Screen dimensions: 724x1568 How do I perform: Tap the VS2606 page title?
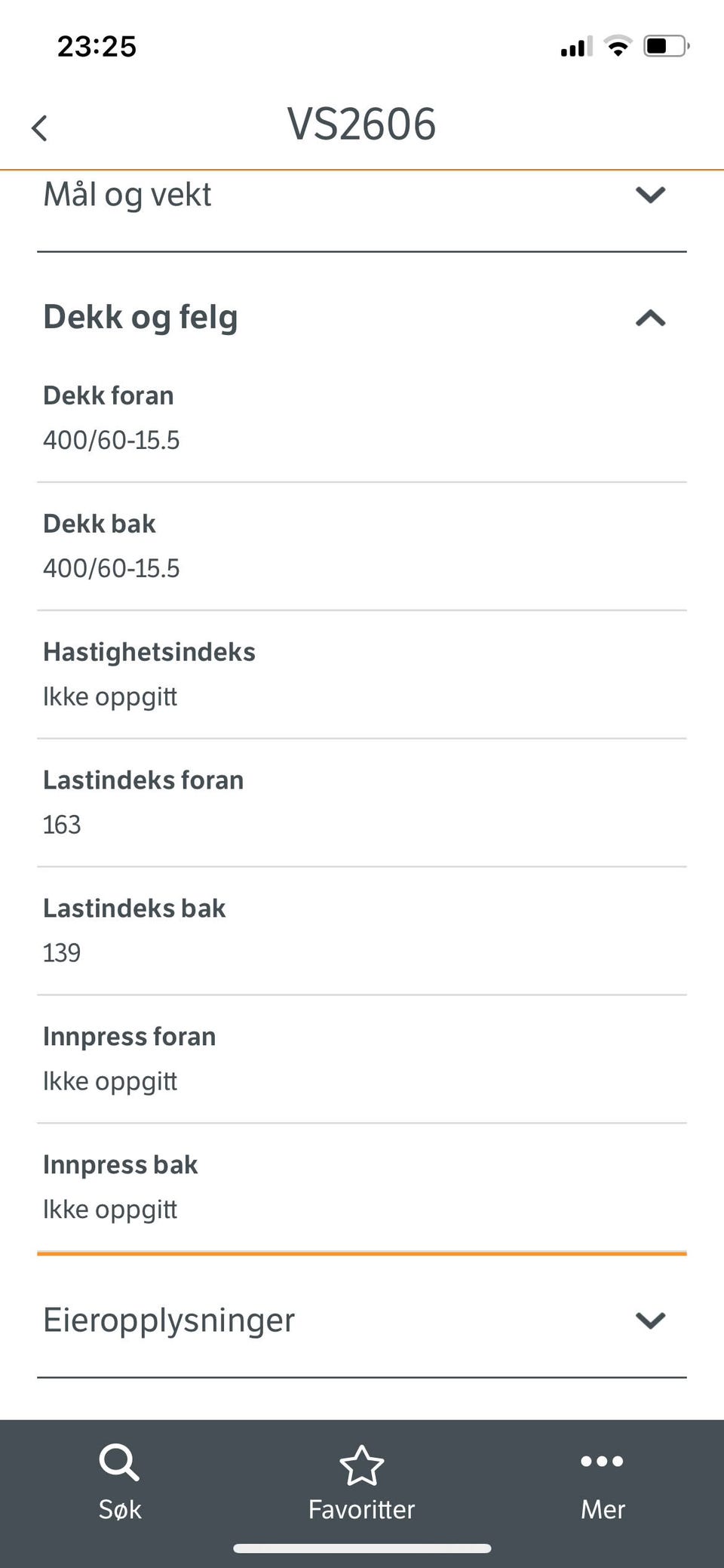[x=361, y=124]
